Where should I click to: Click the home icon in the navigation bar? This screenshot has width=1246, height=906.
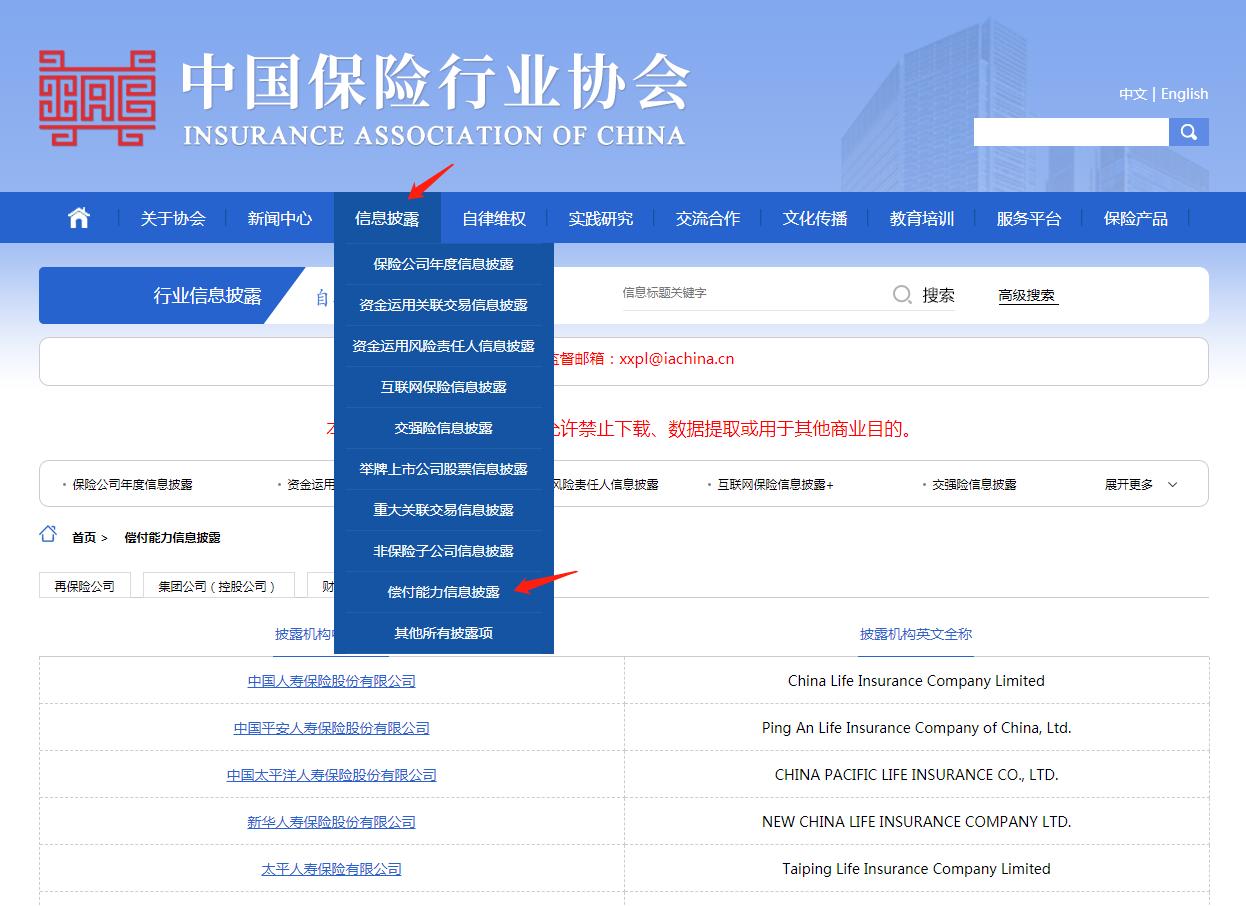tap(78, 217)
